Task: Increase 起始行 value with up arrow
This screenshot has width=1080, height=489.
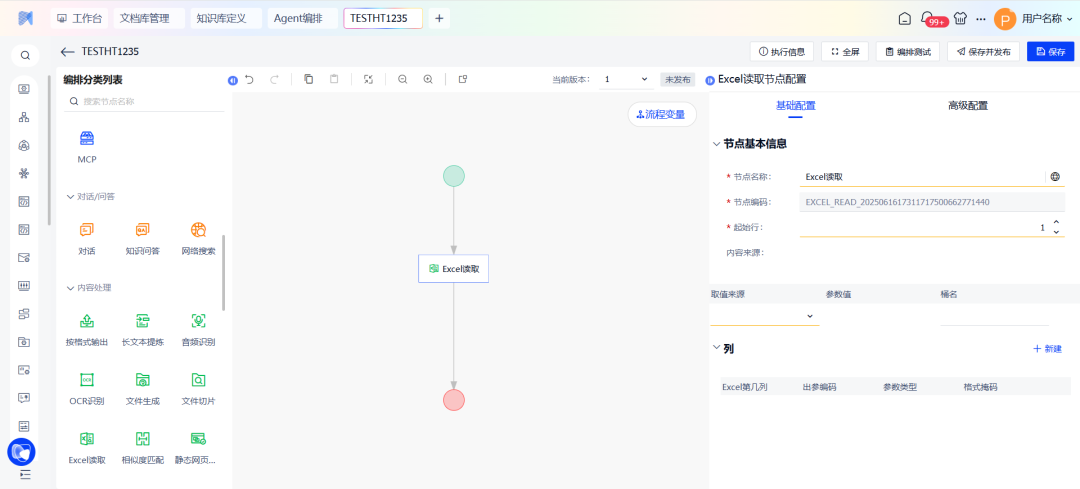Action: pos(1056,223)
